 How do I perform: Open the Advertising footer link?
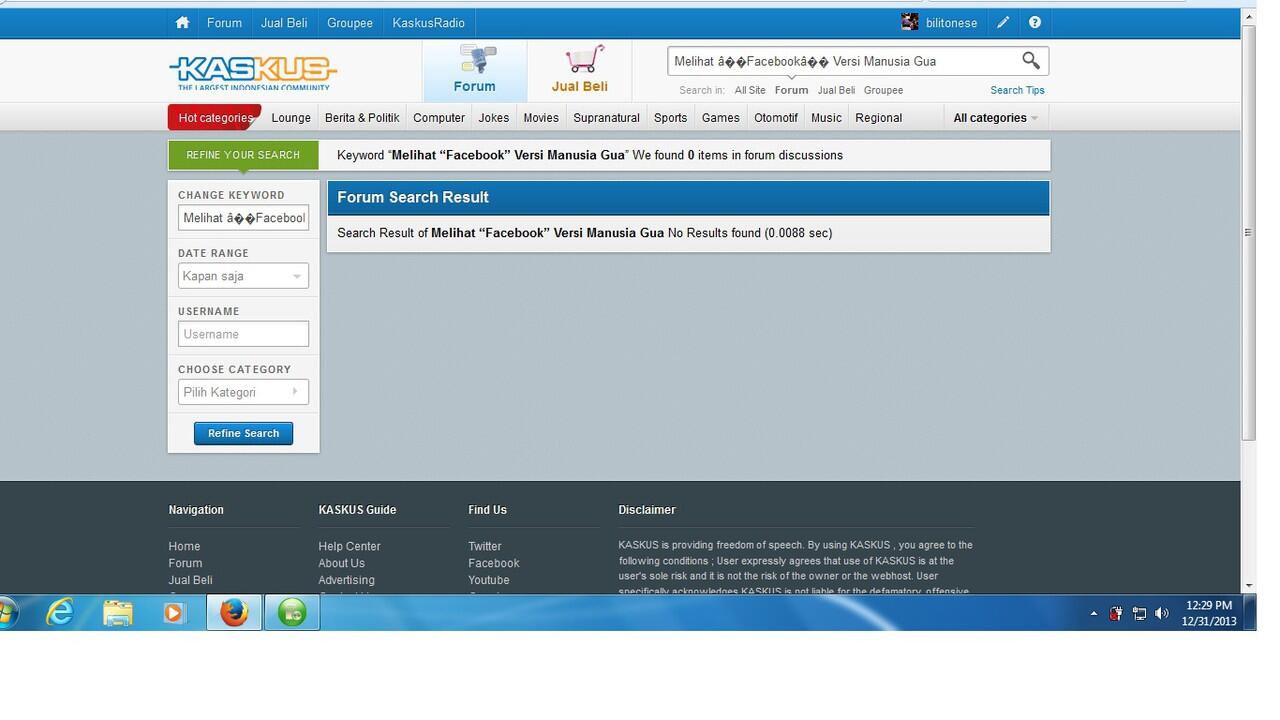(x=346, y=580)
